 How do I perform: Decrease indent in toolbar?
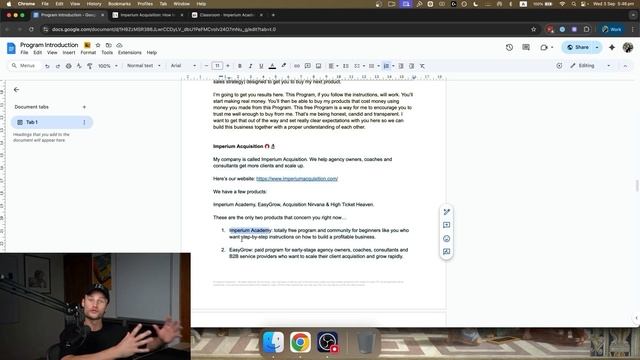(x=401, y=66)
